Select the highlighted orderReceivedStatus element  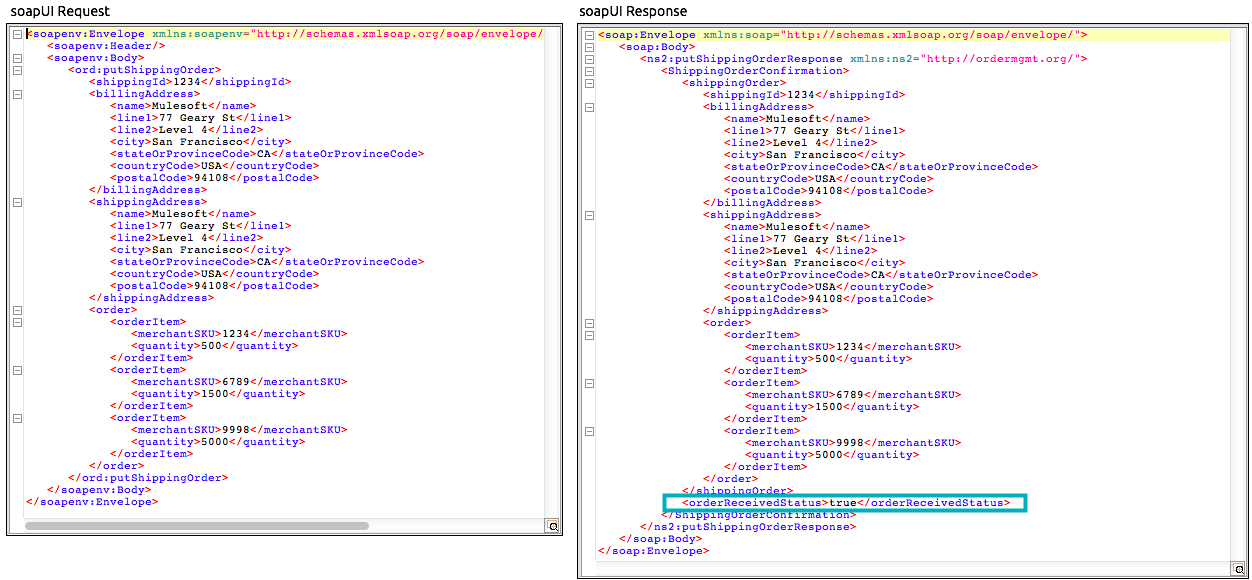point(843,502)
